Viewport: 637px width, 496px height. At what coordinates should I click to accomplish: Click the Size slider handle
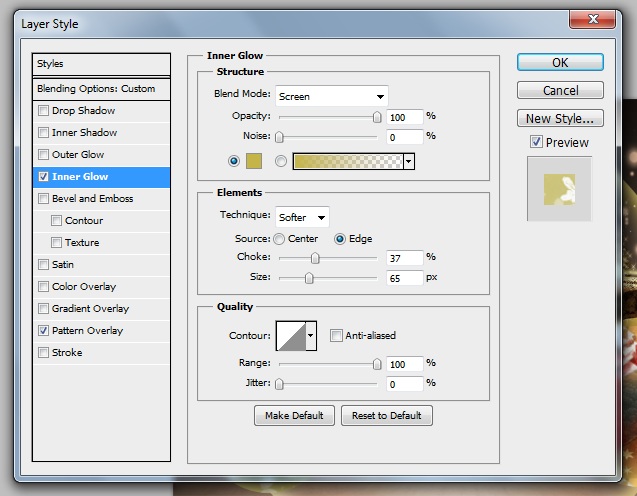309,278
